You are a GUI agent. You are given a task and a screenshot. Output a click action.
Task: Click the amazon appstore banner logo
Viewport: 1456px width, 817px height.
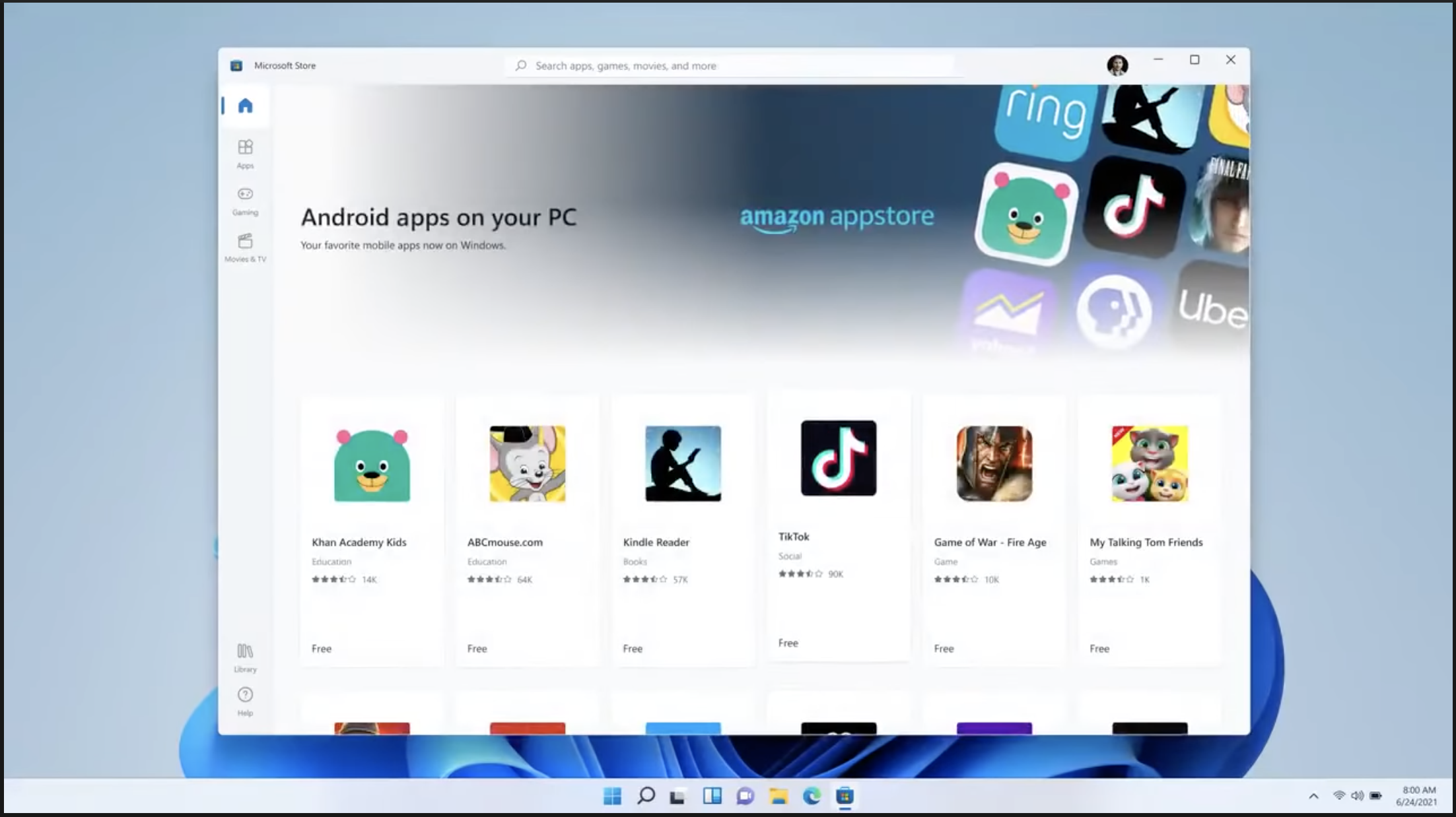point(837,217)
